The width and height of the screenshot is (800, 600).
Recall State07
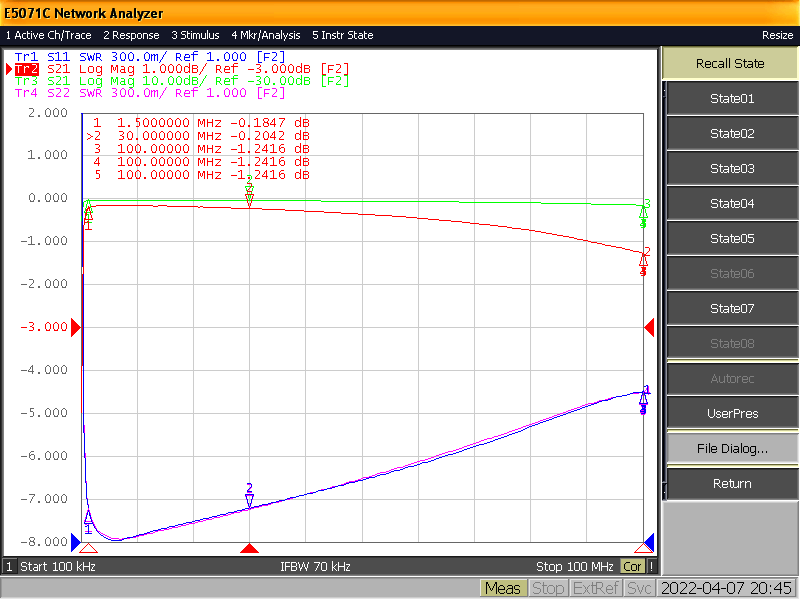point(732,309)
